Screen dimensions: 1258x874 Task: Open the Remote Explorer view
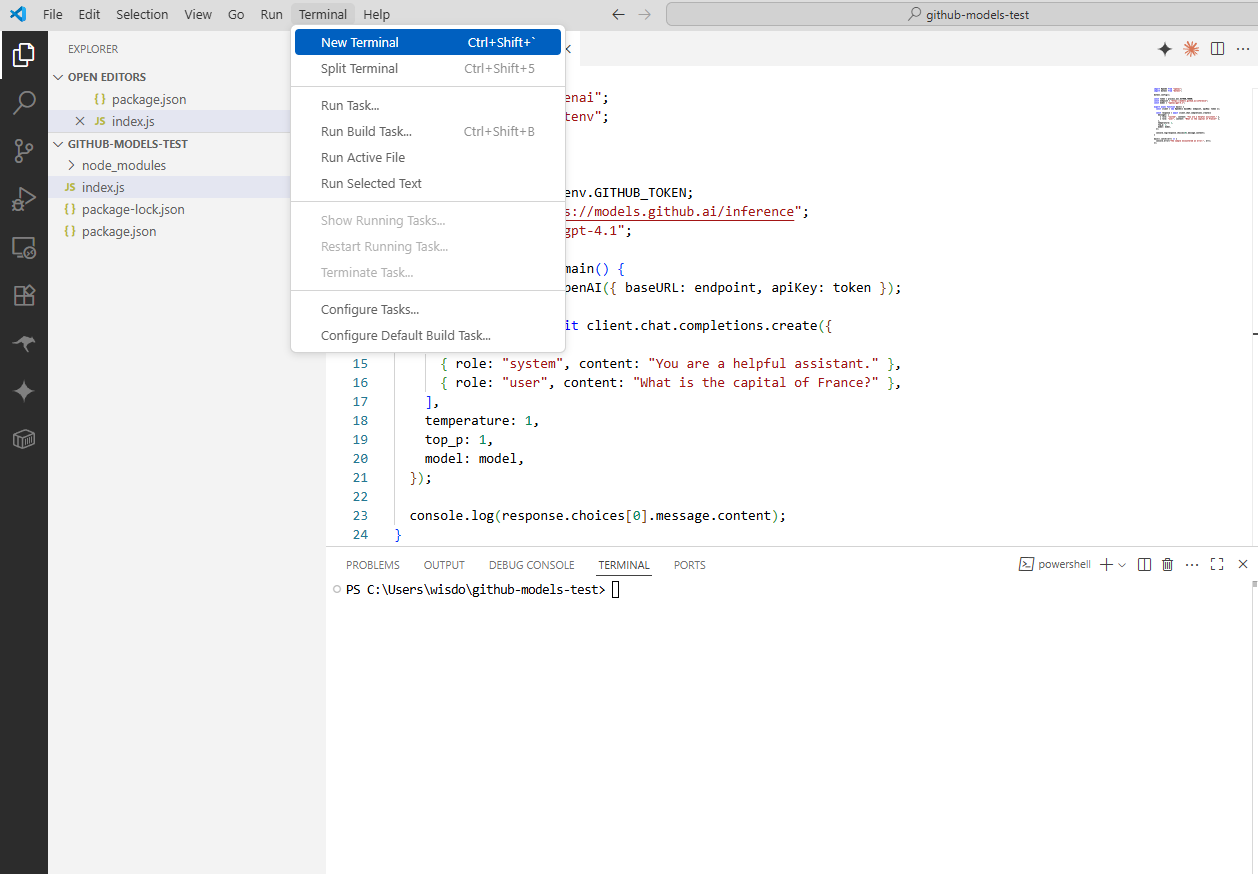click(x=24, y=247)
